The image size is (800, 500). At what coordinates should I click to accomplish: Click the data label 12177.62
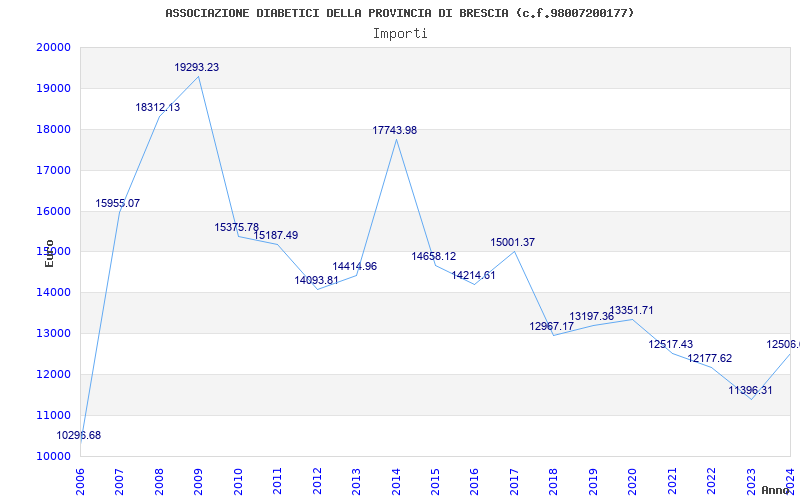click(x=710, y=358)
